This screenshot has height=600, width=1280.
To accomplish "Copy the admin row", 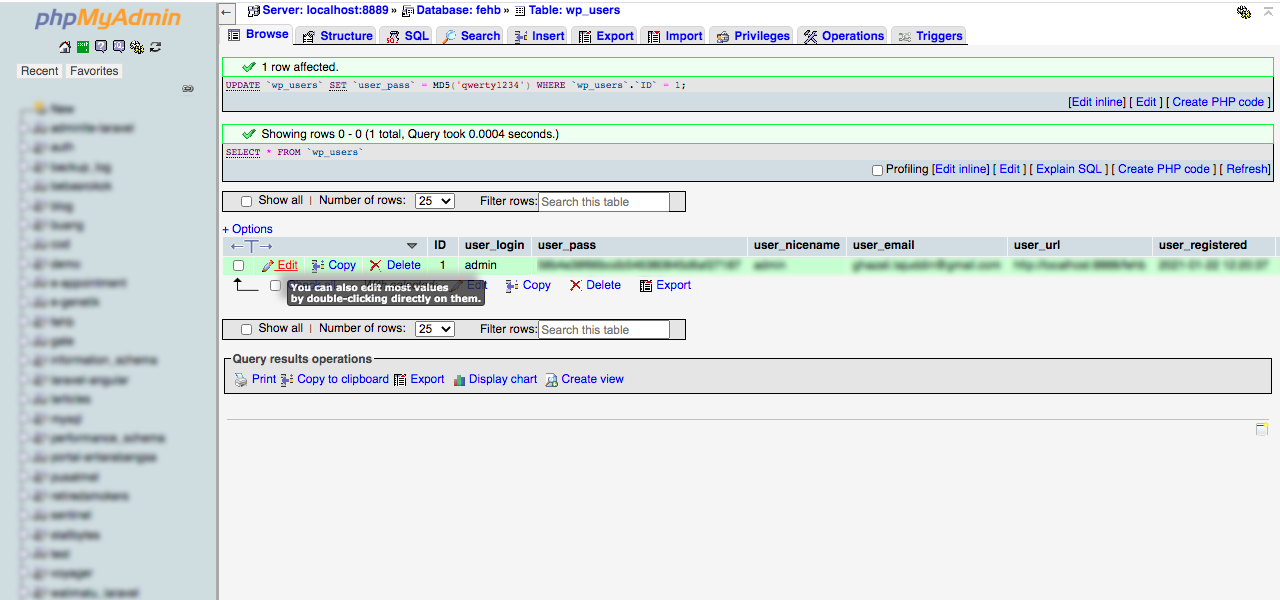I will click(x=334, y=265).
